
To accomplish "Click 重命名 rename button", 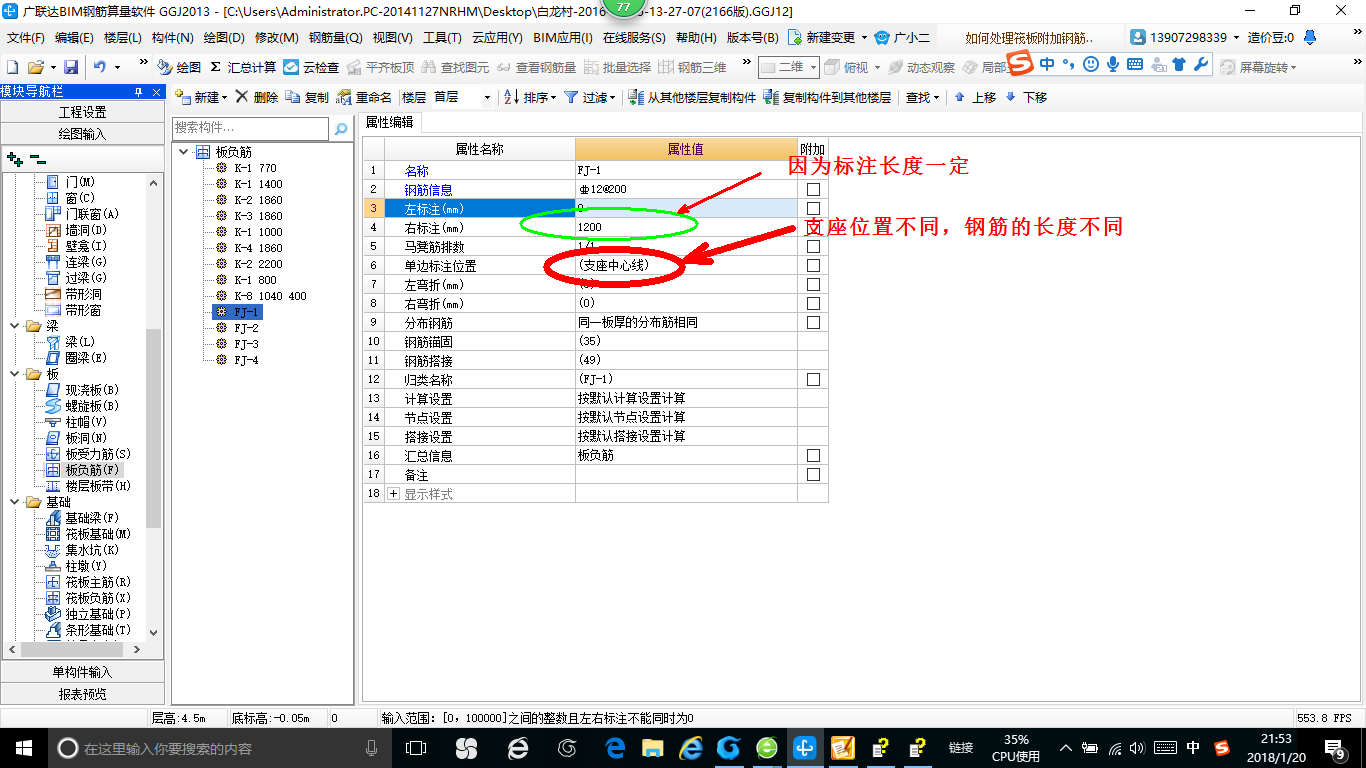I will tap(365, 98).
